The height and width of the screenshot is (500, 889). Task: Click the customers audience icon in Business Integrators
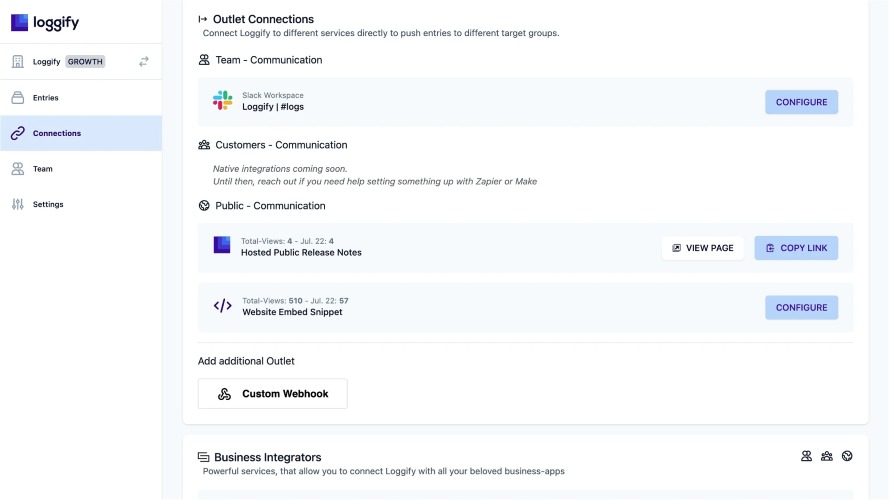(x=826, y=456)
